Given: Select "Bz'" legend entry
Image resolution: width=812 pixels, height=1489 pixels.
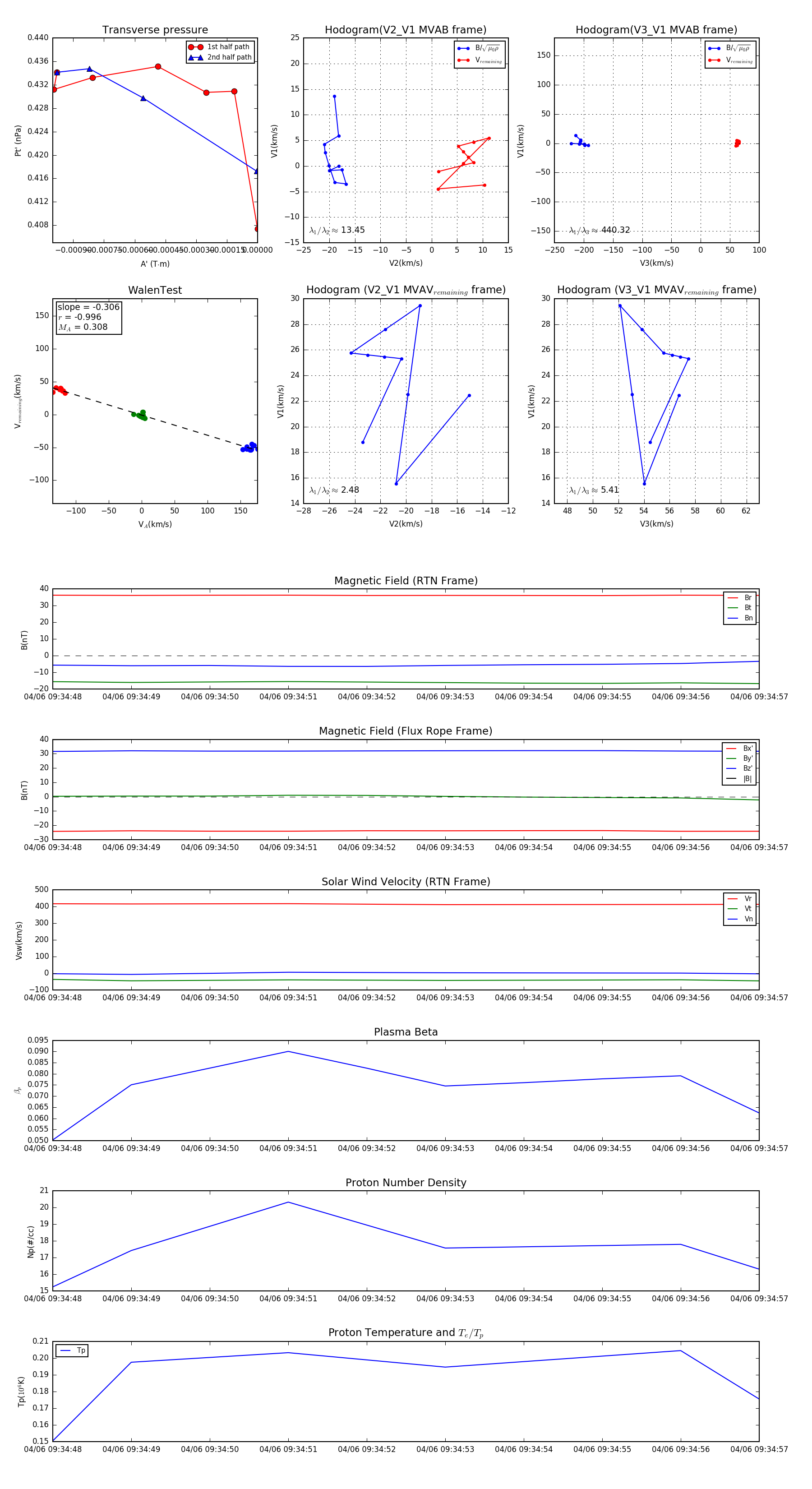Looking at the screenshot, I should tap(739, 768).
